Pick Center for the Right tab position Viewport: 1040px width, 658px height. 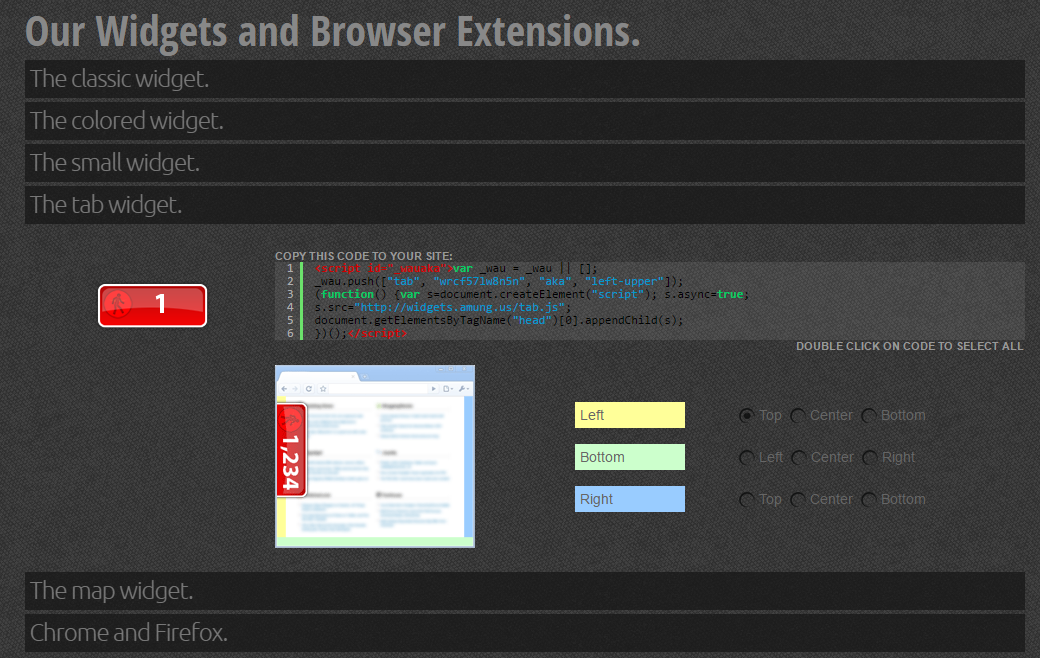(x=798, y=499)
